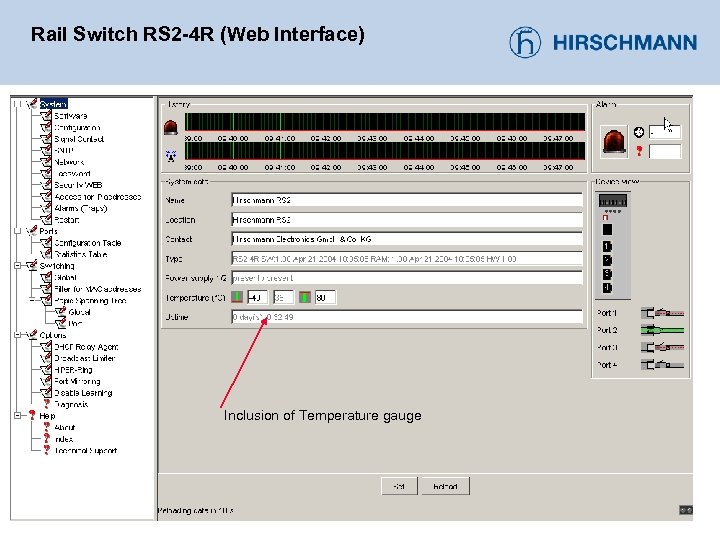Click the Location input field
Viewport: 720px width, 540px height.
(407, 220)
